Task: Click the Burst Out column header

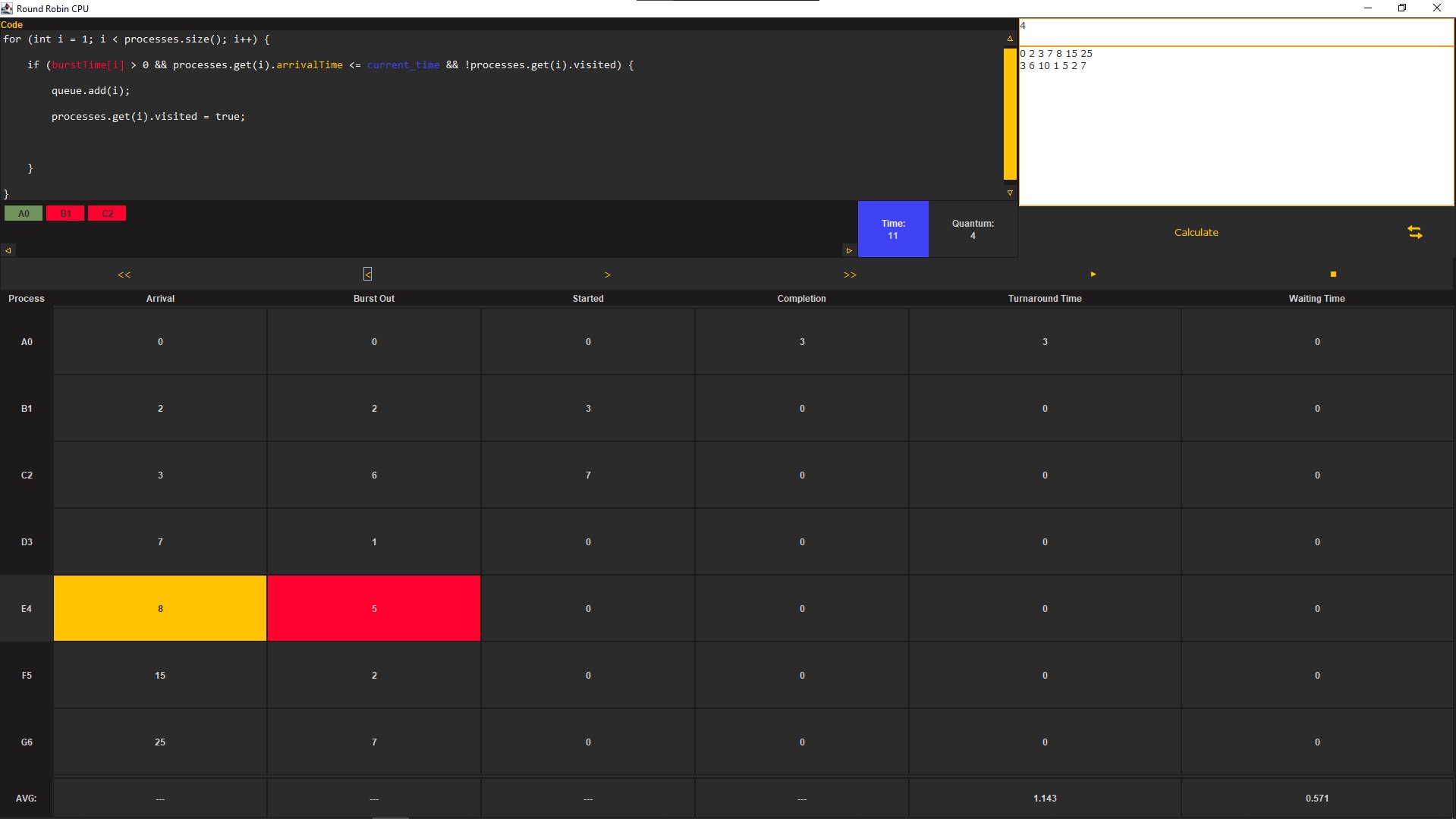Action: 374,299
